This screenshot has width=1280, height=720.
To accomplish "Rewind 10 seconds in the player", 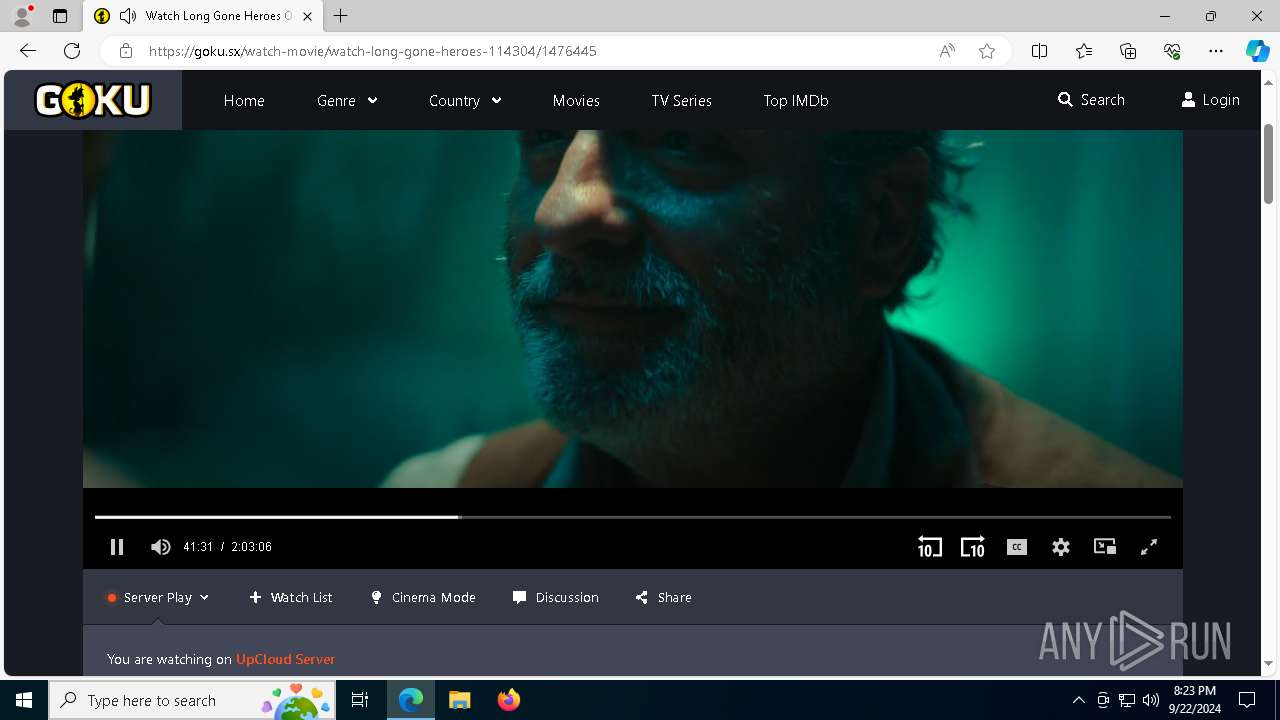I will coord(929,547).
